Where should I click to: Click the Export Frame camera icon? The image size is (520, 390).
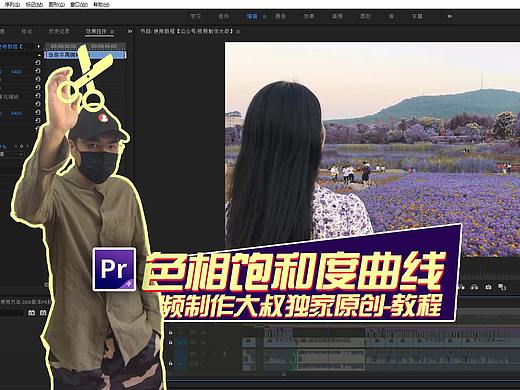(x=488, y=287)
